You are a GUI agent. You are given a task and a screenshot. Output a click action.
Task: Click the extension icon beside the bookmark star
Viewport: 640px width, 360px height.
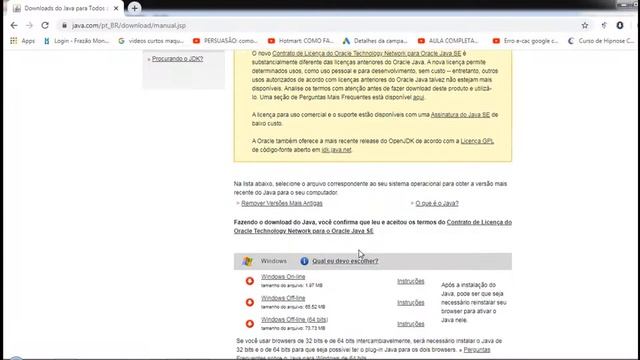point(604,25)
